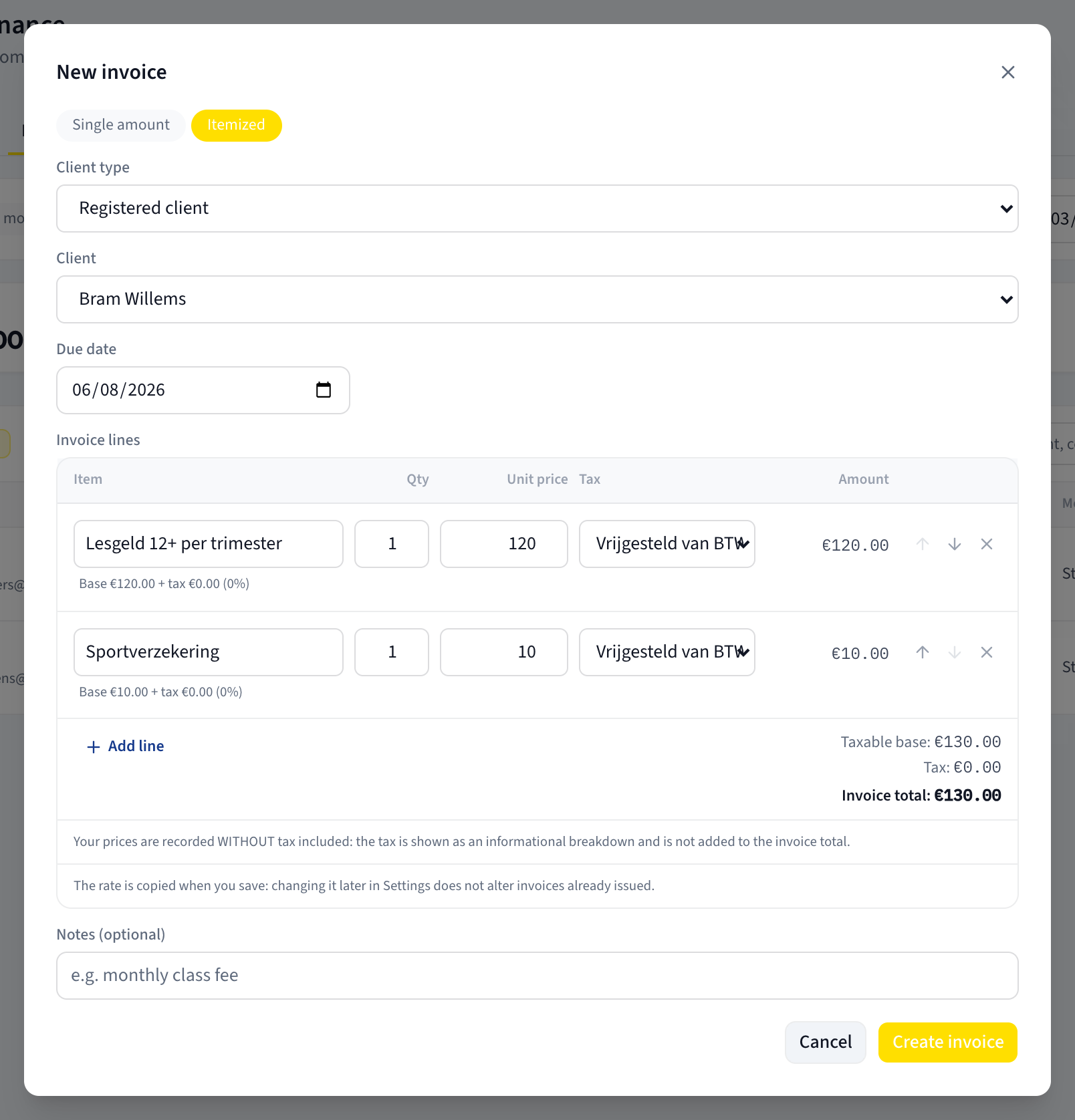The width and height of the screenshot is (1075, 1120).
Task: Click the €120.00 amount for Lesgeld
Action: point(855,545)
